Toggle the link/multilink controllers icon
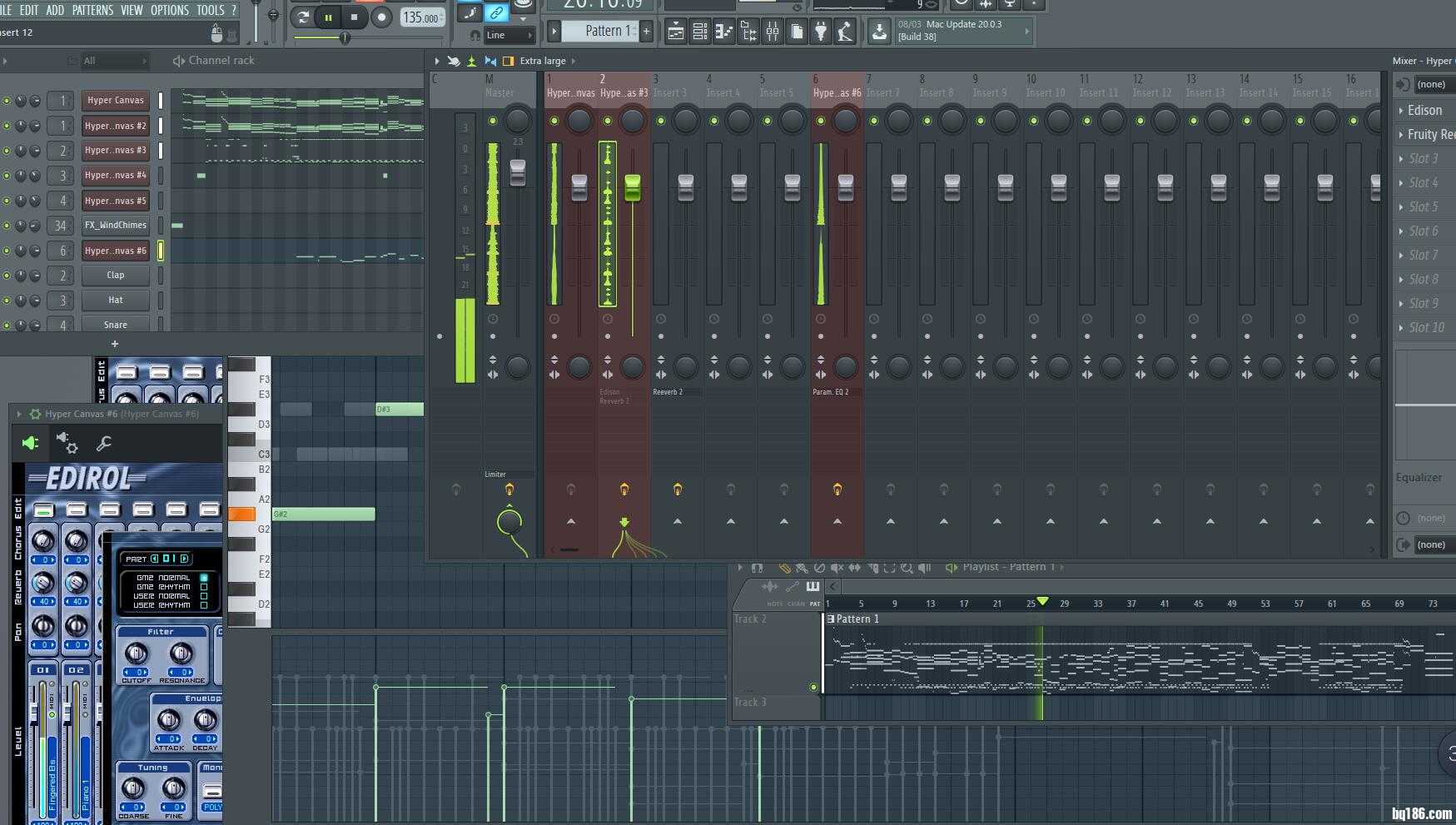 point(496,12)
